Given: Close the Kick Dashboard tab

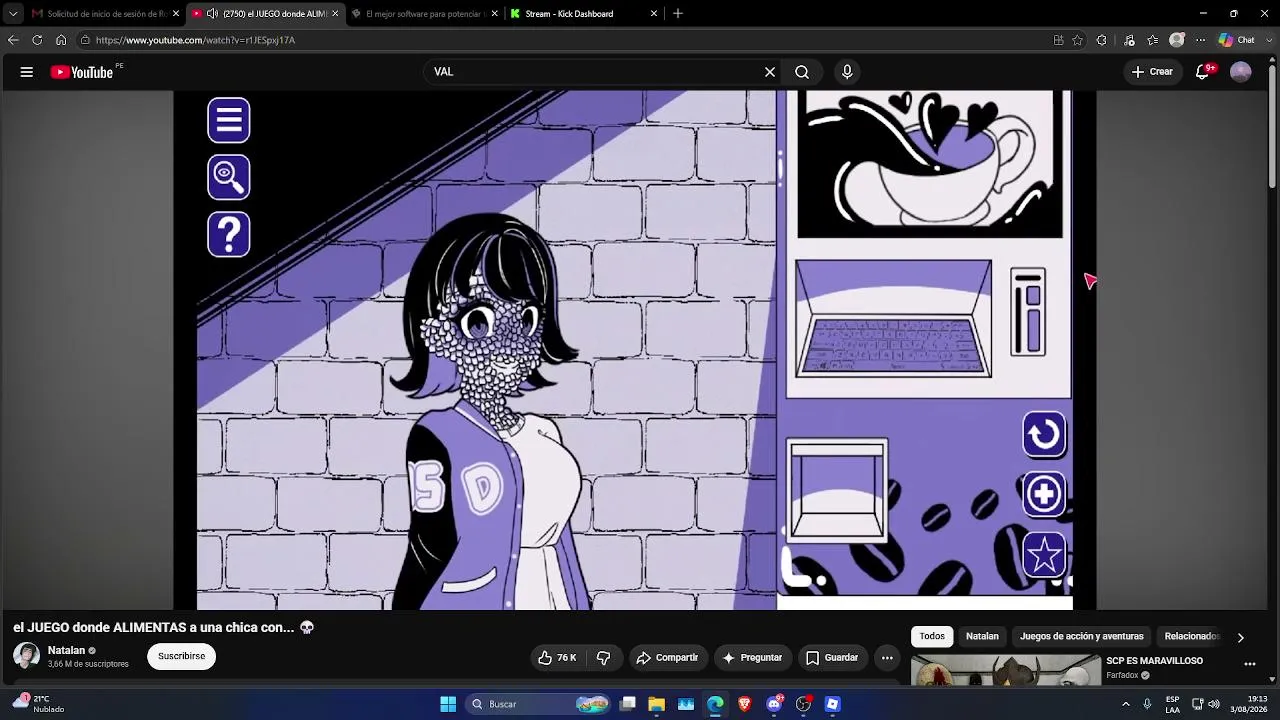Looking at the screenshot, I should coord(654,14).
